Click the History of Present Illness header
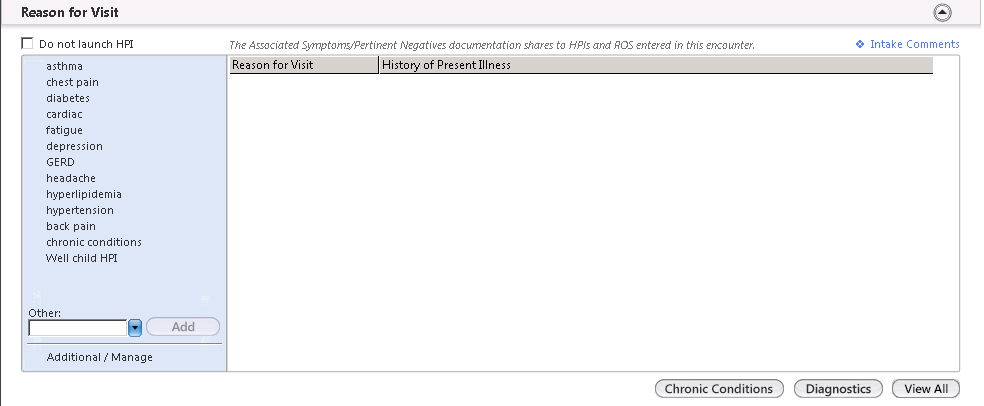Screen dimensions: 984x406 pyautogui.click(x=656, y=65)
